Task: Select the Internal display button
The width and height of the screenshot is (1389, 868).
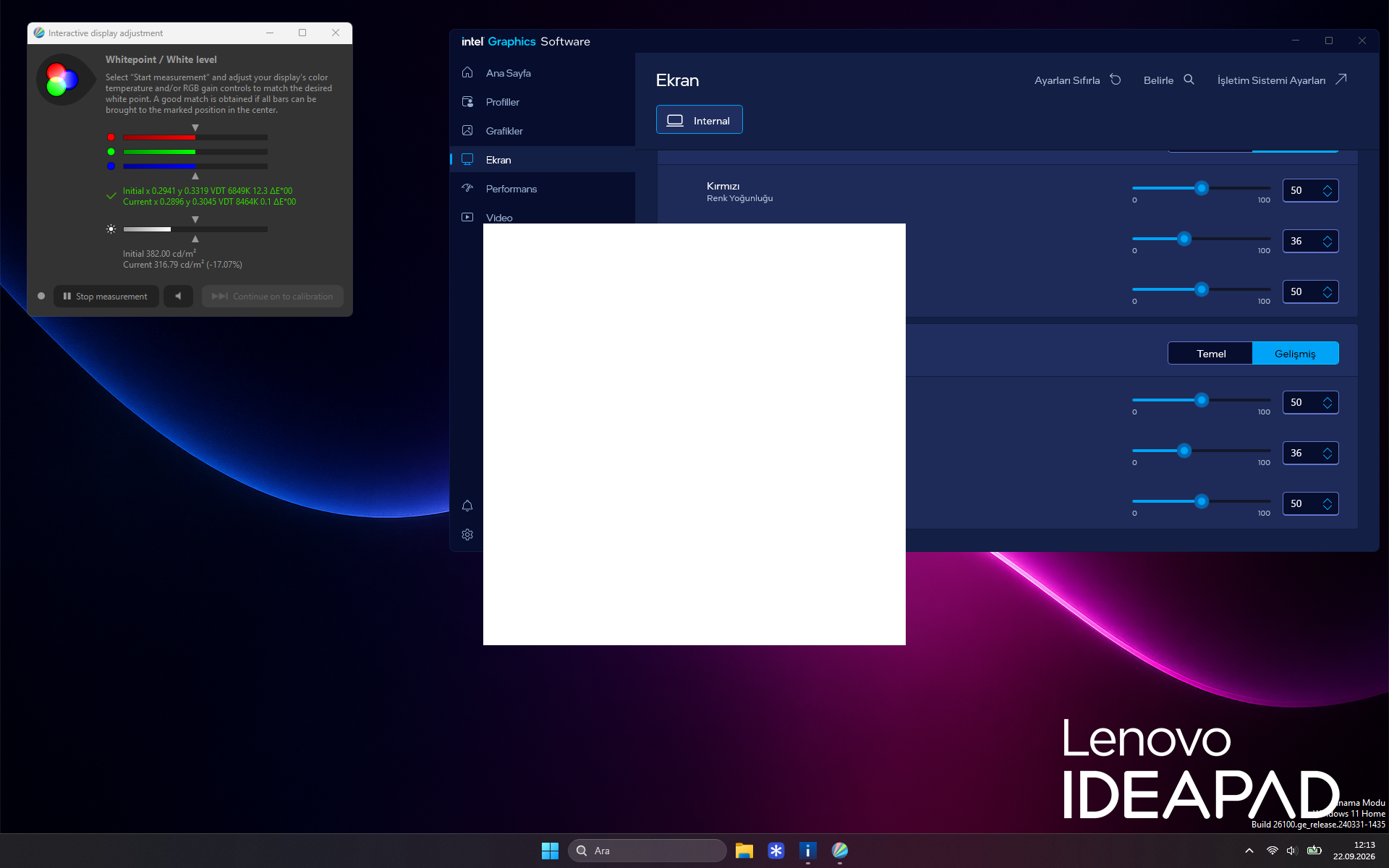Action: [699, 120]
